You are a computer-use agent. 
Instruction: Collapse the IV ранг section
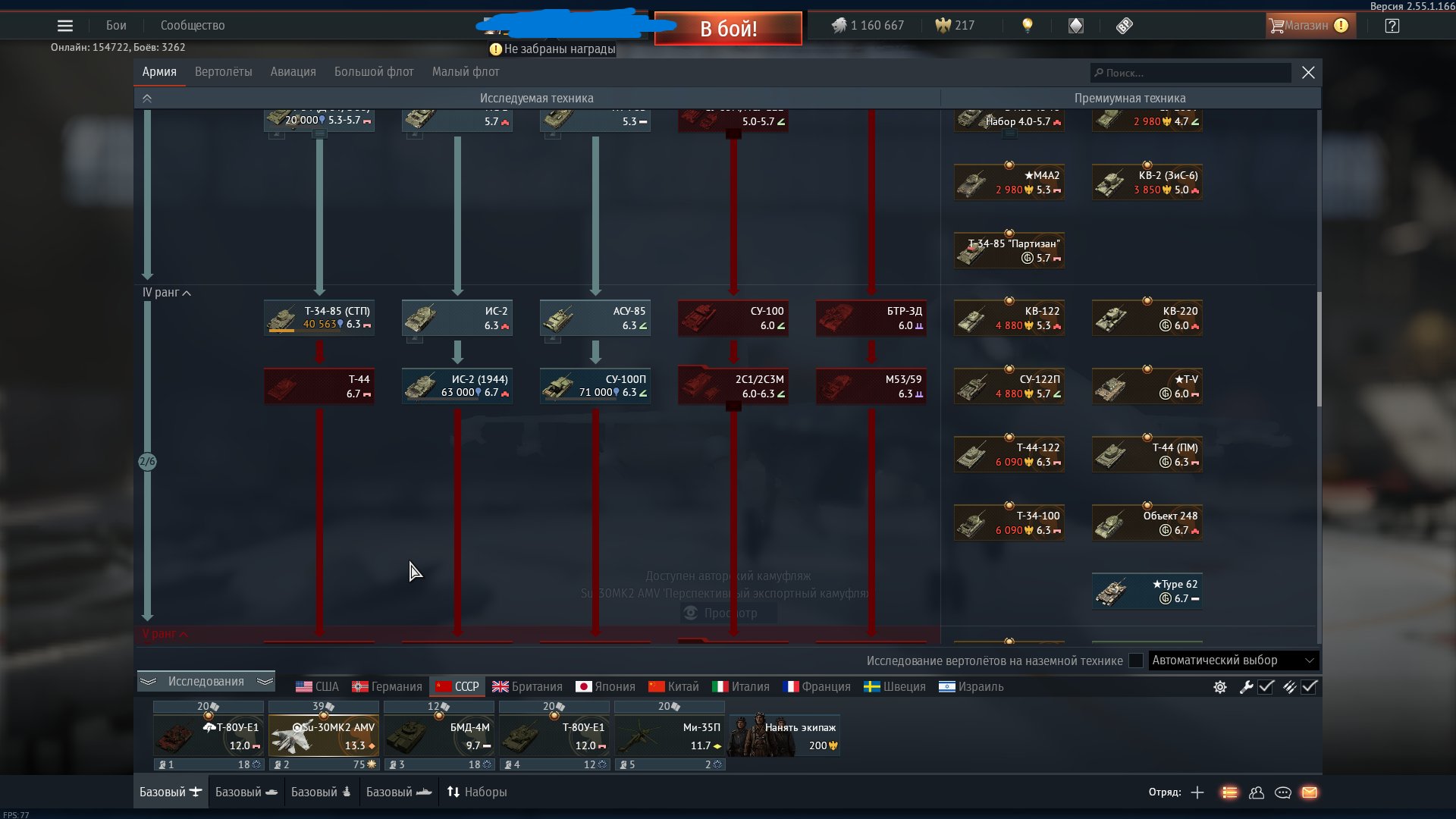point(167,293)
